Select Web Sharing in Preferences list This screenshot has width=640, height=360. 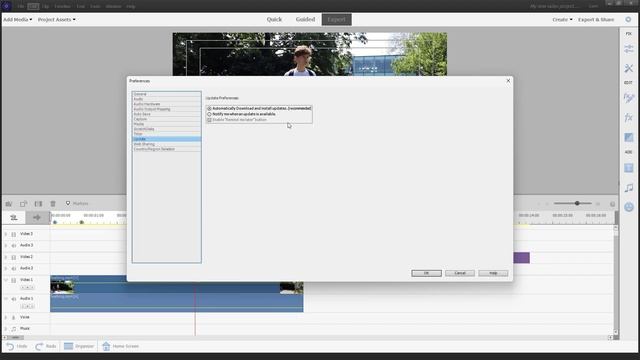click(167, 144)
